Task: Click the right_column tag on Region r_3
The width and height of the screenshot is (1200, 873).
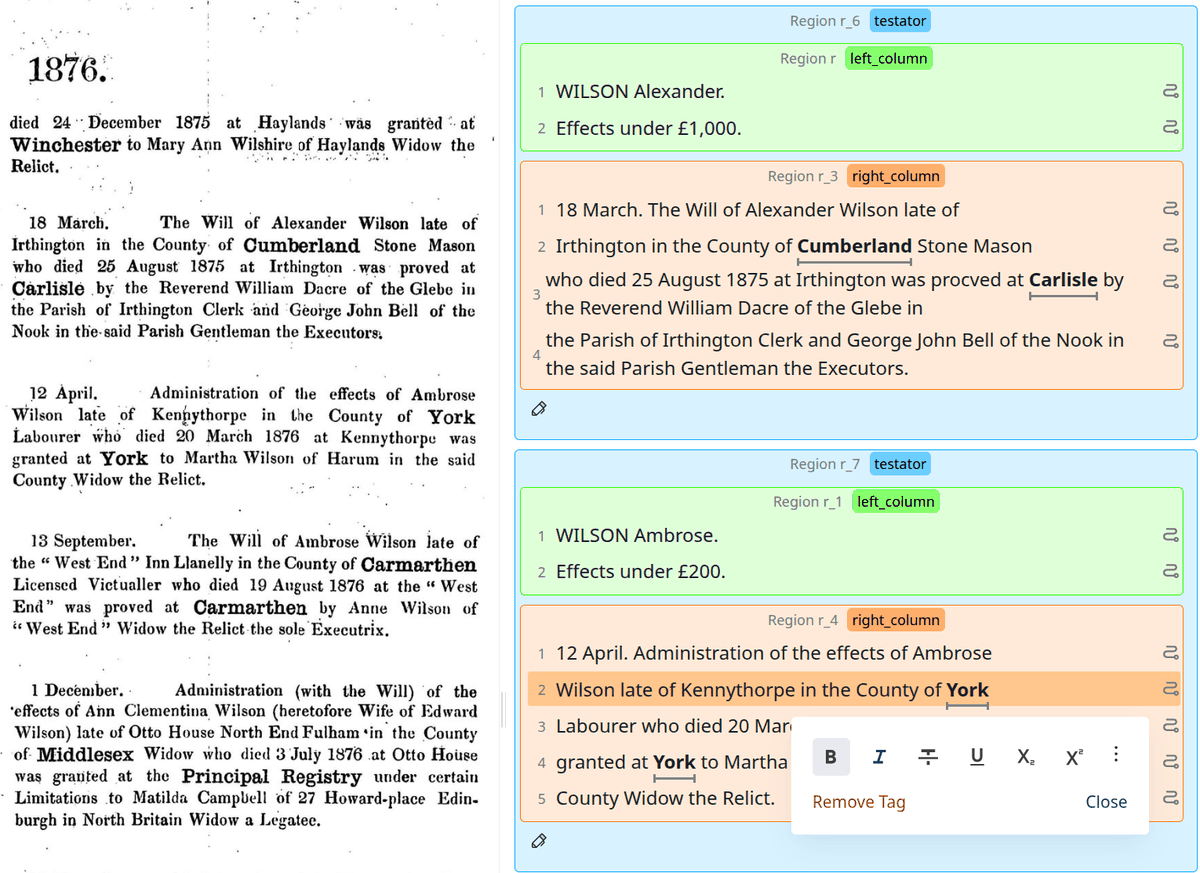Action: (x=895, y=176)
